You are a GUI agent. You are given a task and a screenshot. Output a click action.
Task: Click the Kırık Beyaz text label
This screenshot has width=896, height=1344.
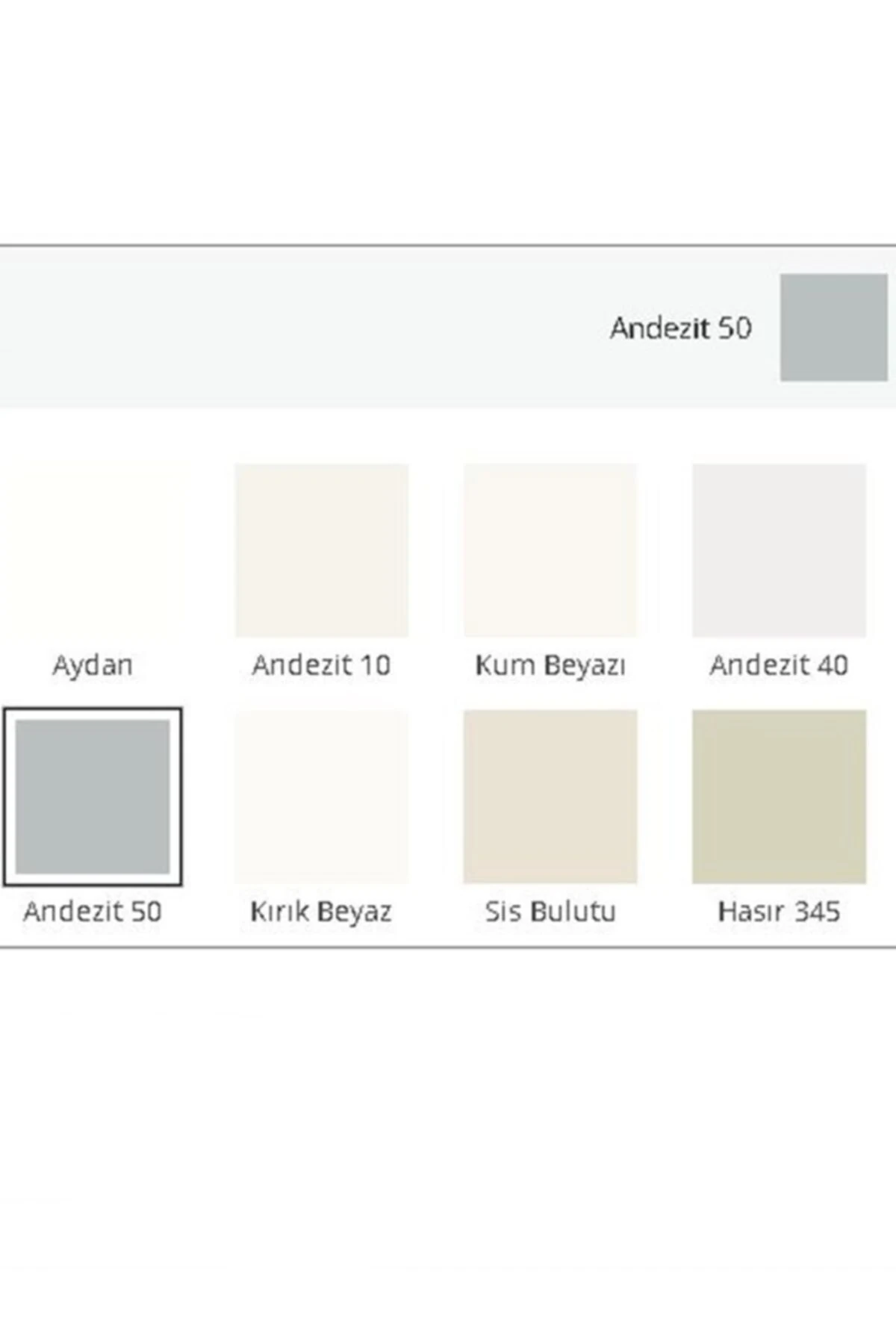[x=322, y=911]
